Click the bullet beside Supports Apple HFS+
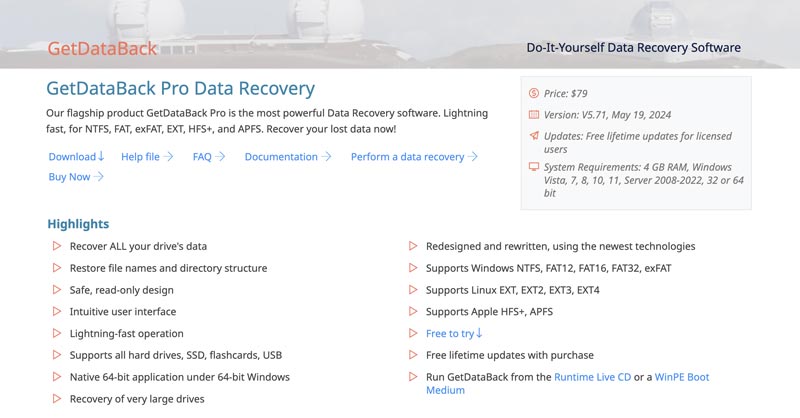 coord(413,311)
